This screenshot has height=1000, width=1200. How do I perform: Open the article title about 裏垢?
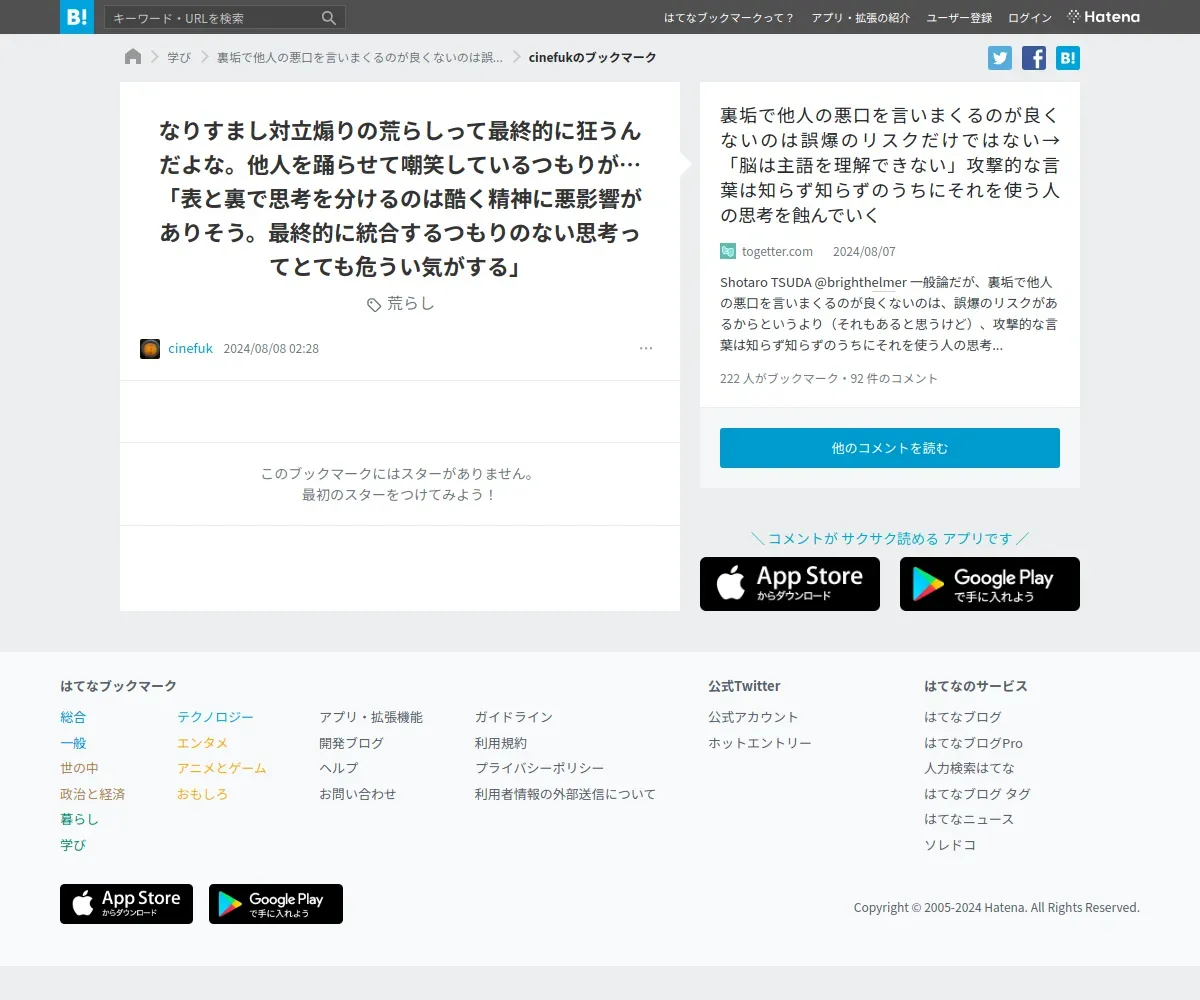(890, 165)
